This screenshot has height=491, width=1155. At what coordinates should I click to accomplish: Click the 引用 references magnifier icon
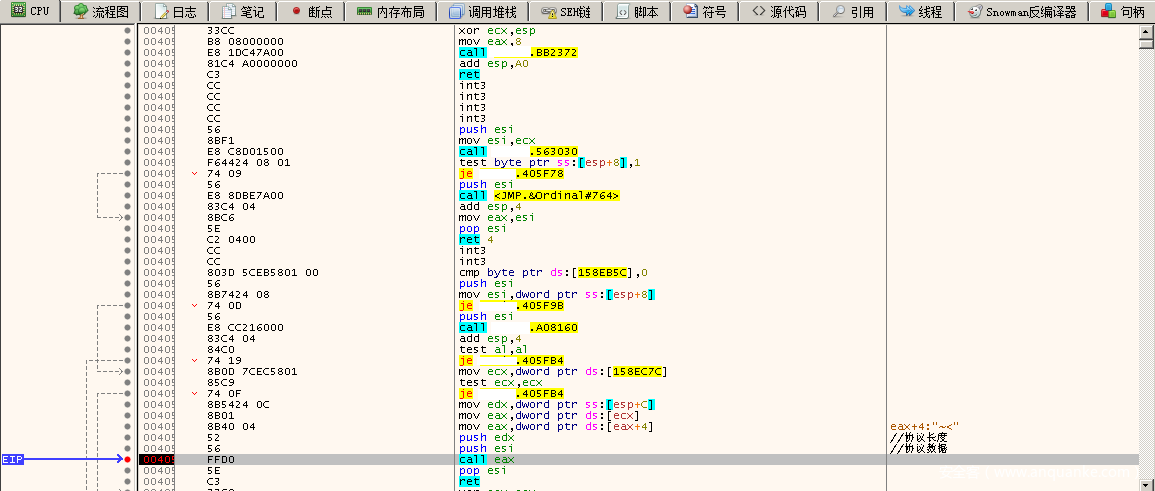point(838,12)
